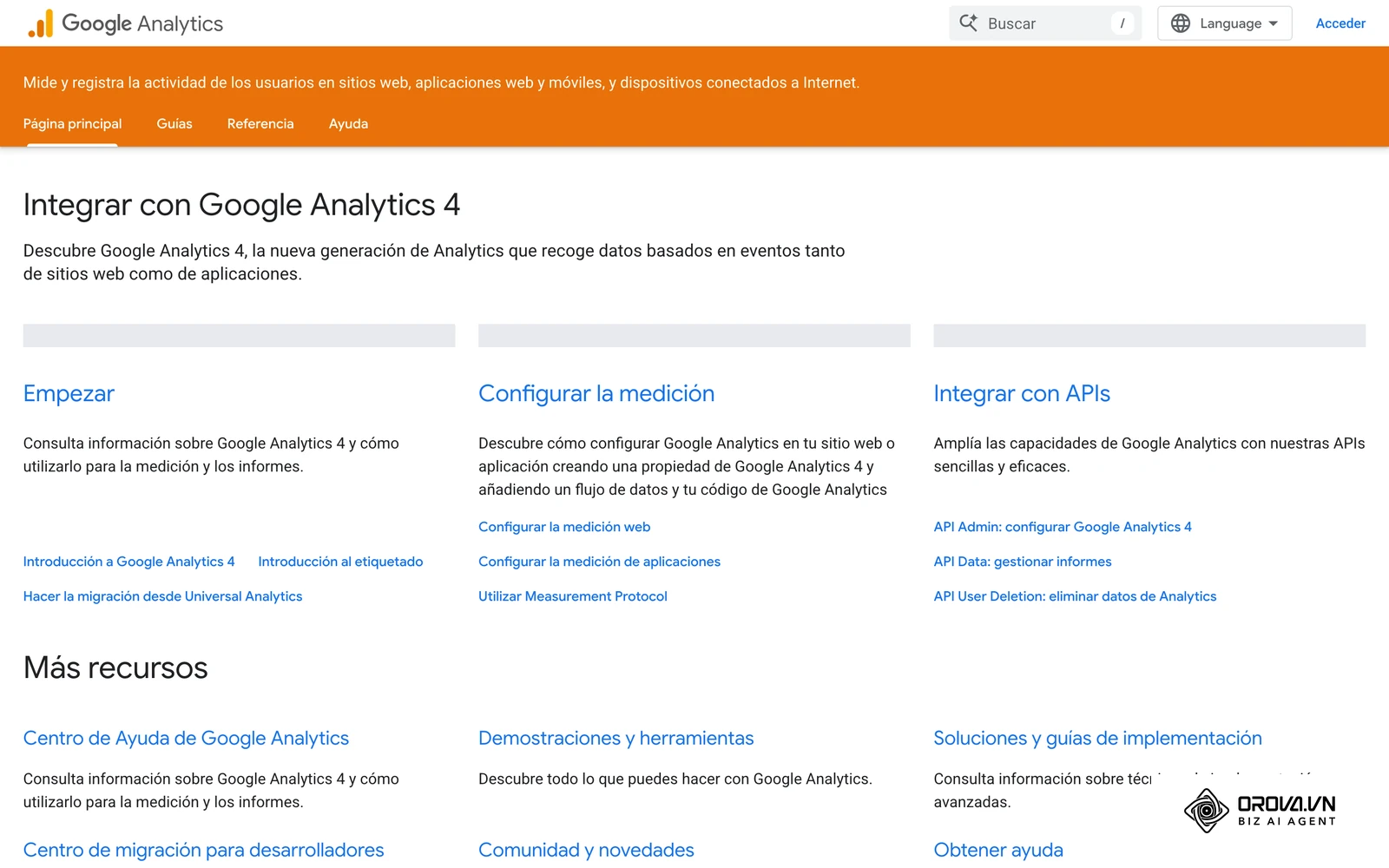Open Soluciones y guías de implementación link
1389x868 pixels.
(x=1097, y=738)
